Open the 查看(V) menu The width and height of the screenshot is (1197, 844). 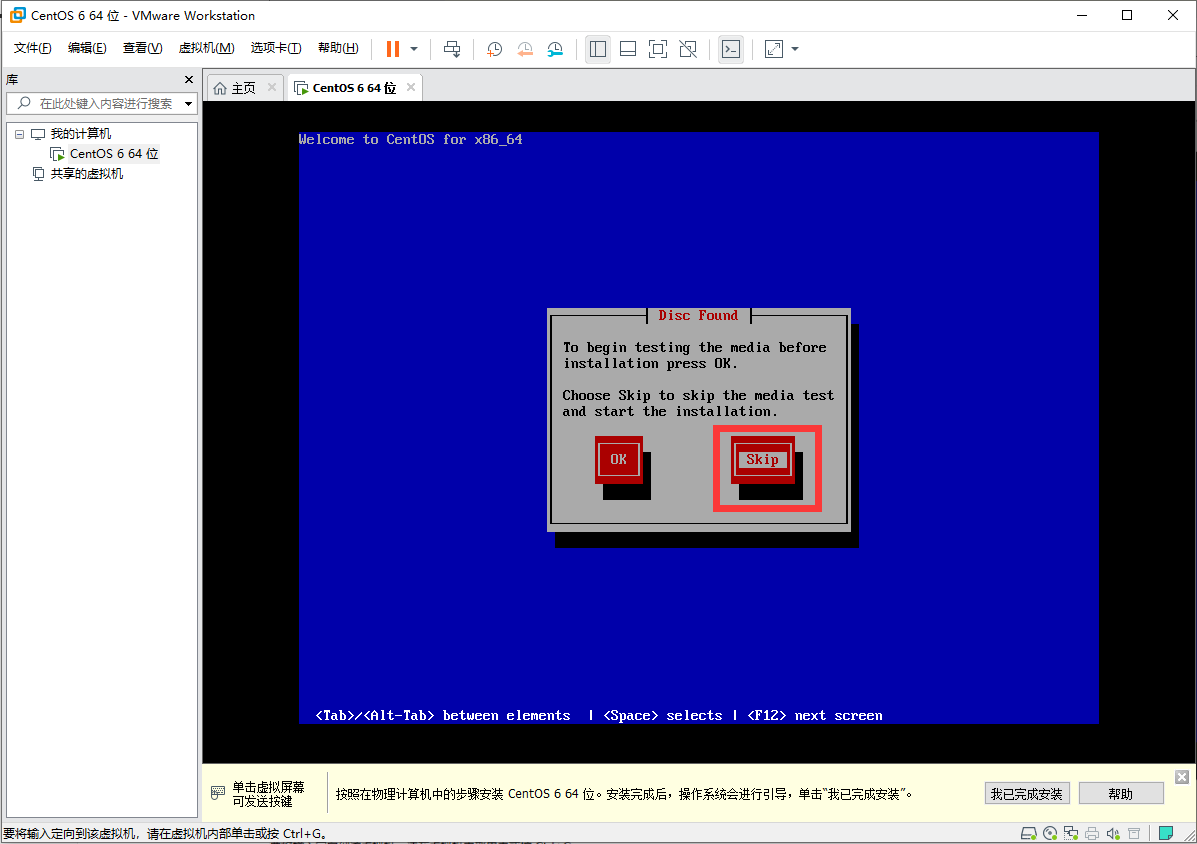tap(142, 48)
